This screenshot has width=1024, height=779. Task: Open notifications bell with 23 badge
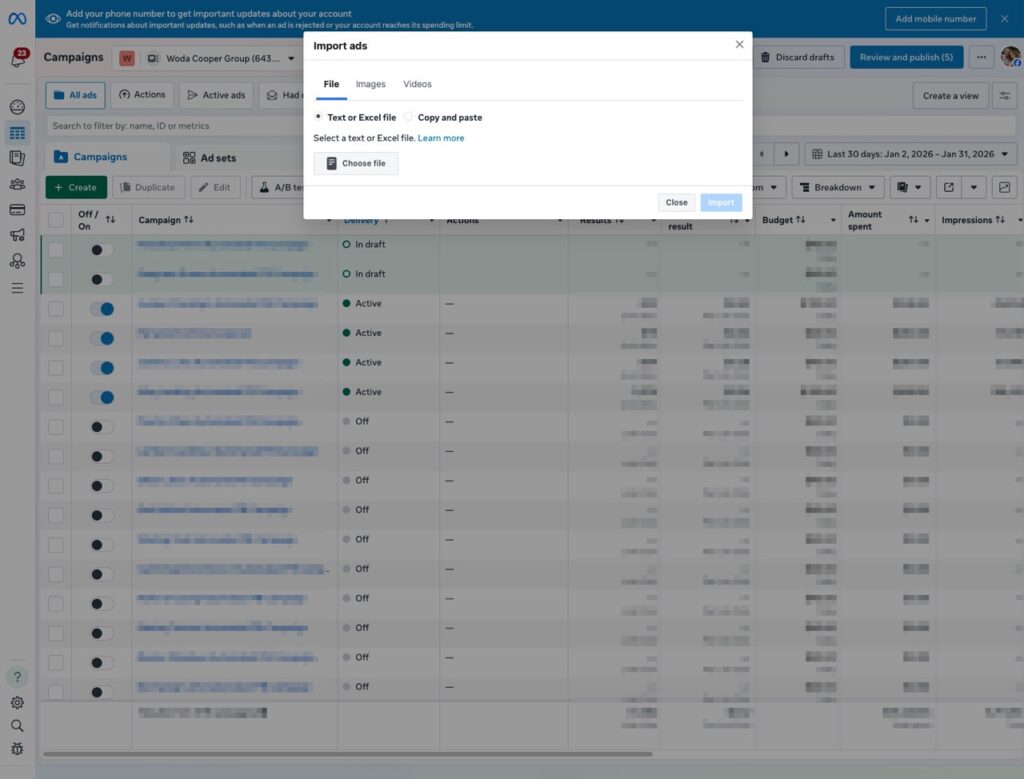tap(18, 59)
